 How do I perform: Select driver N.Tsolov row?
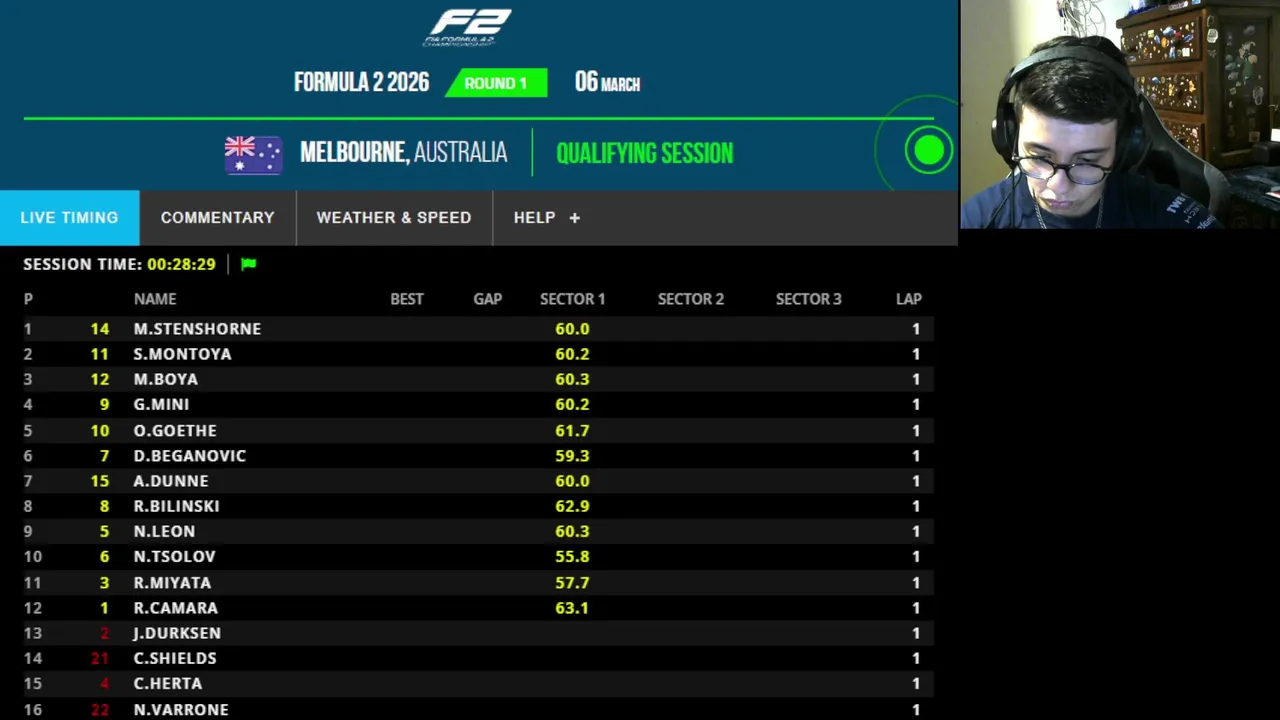478,556
